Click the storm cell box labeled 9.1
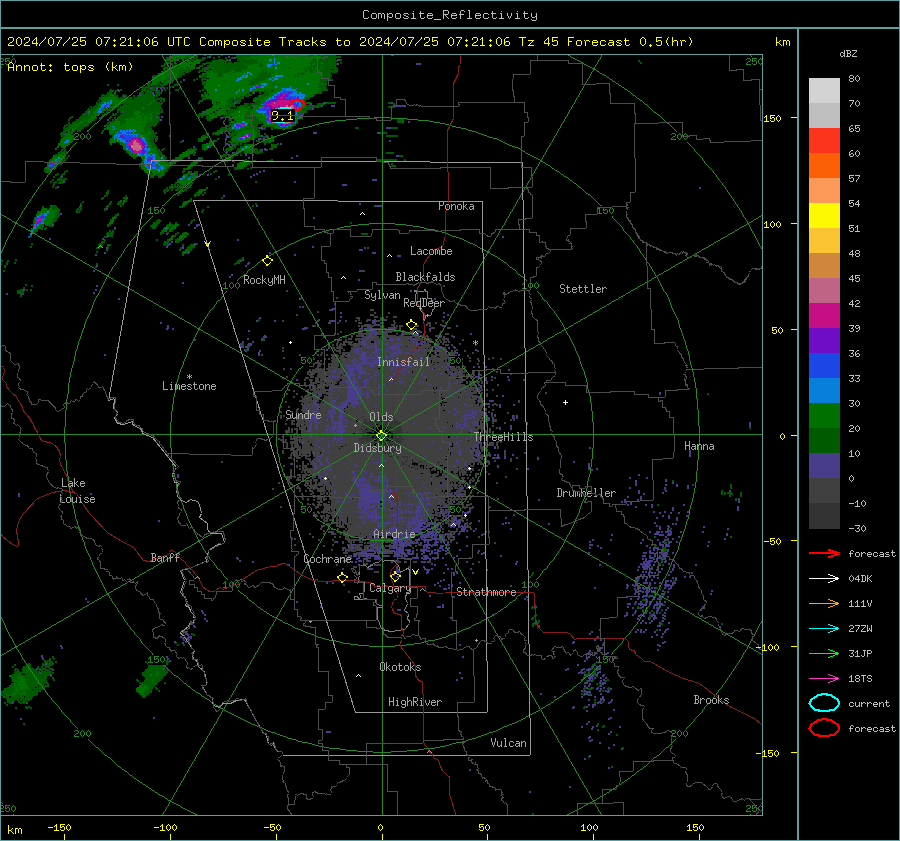This screenshot has height=841, width=900. pyautogui.click(x=282, y=116)
